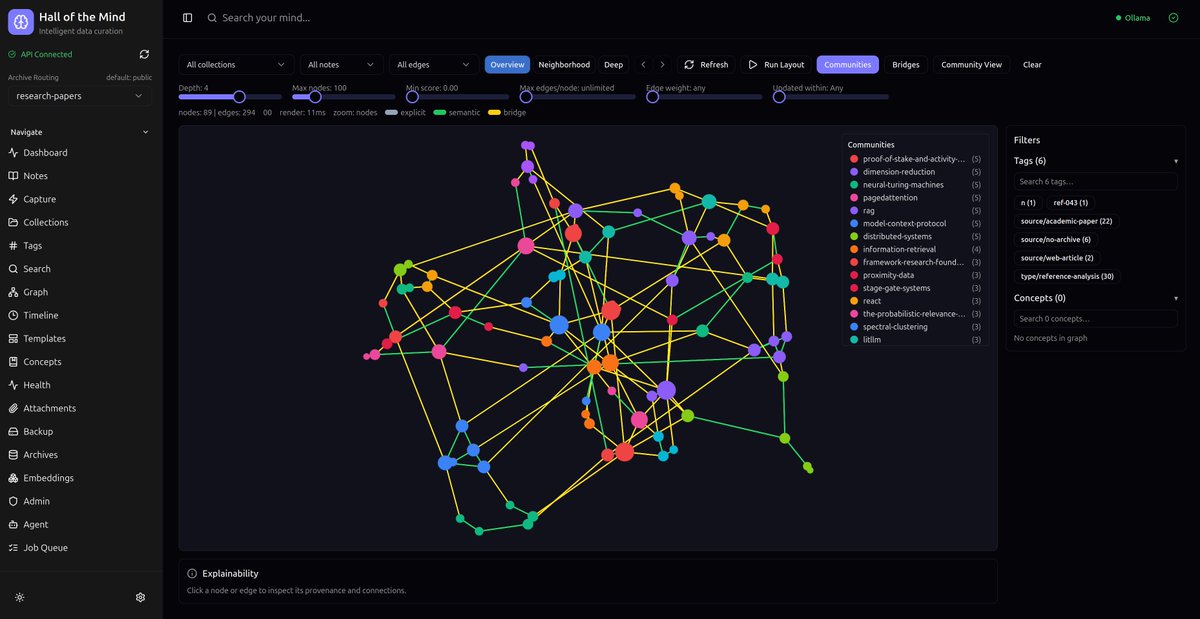Switch to the Overview graph mode

point(507,65)
